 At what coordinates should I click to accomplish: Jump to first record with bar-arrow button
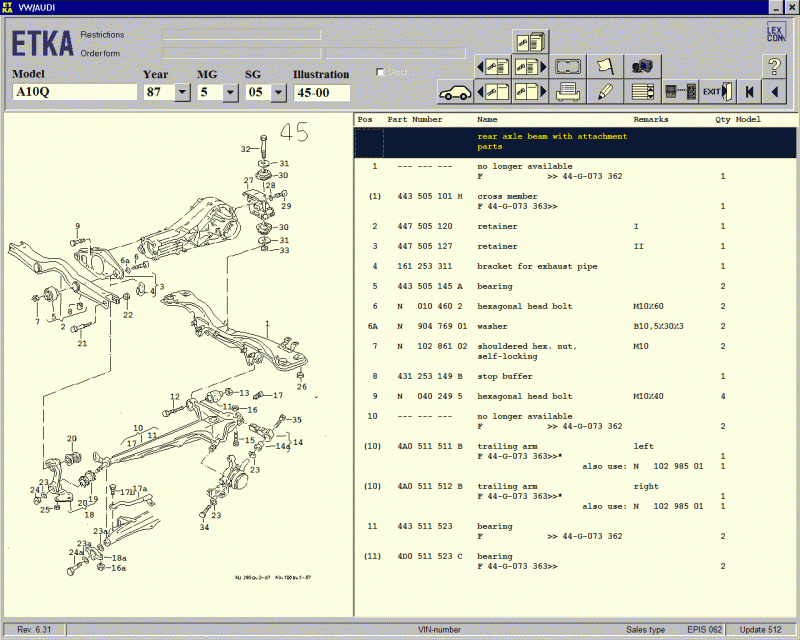point(748,92)
